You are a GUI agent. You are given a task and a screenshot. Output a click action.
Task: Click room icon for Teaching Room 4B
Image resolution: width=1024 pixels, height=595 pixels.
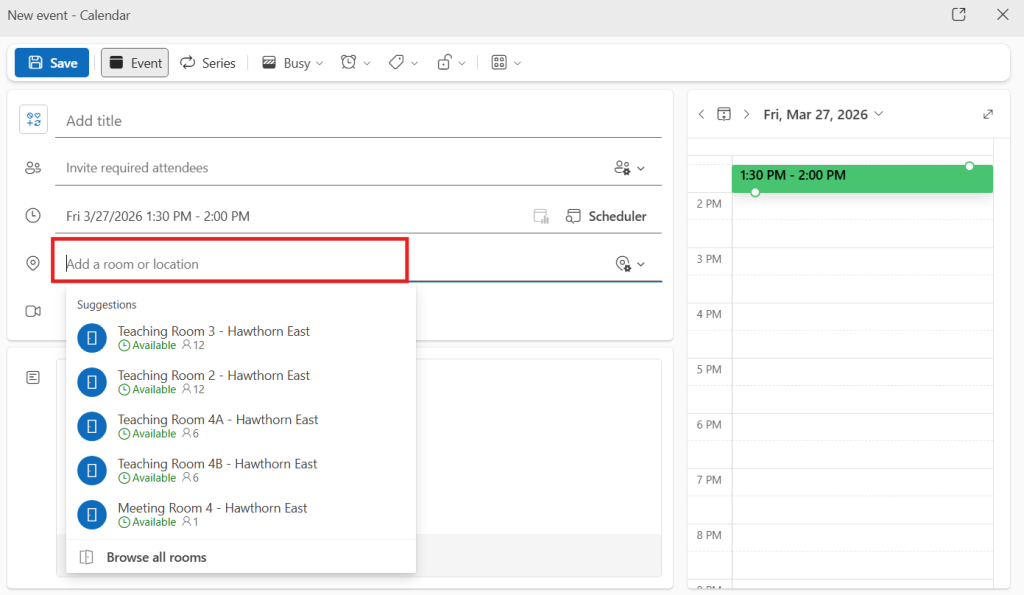(x=92, y=470)
